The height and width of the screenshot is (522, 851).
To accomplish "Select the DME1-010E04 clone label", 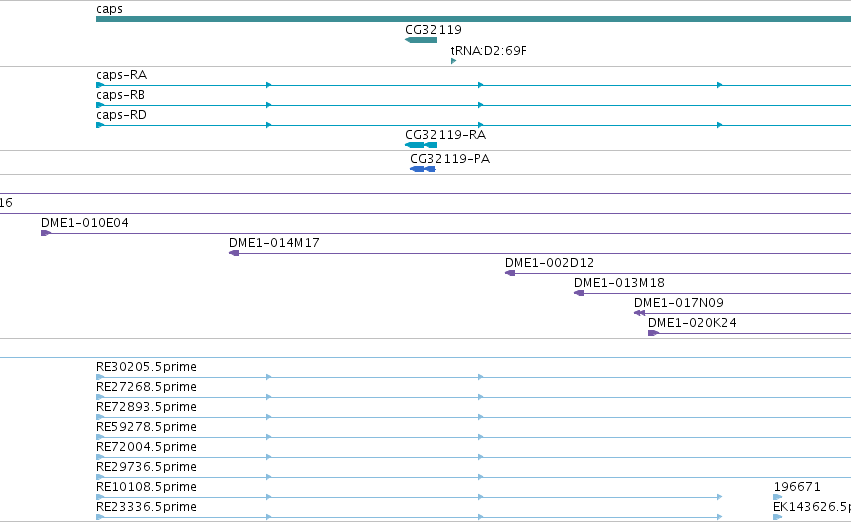I will coord(85,222).
